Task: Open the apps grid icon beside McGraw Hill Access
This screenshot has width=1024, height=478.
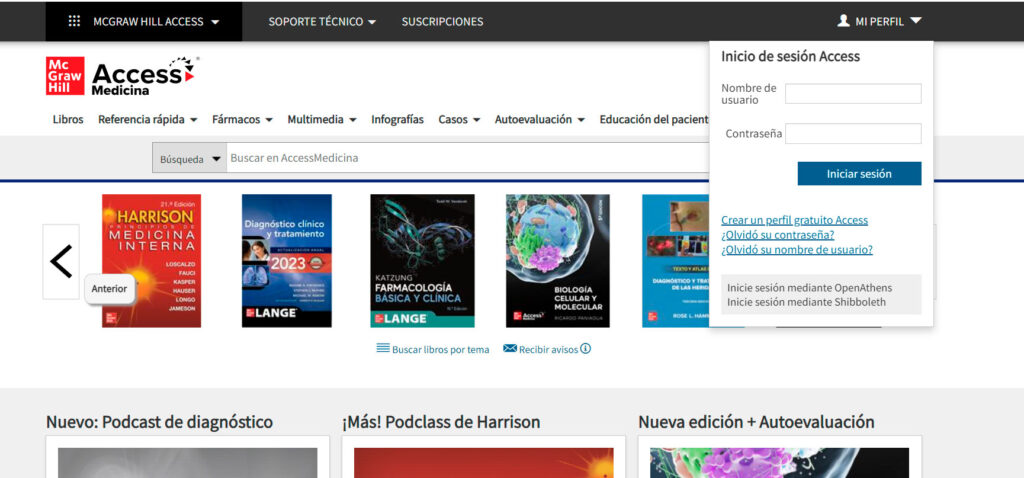Action: 74,21
